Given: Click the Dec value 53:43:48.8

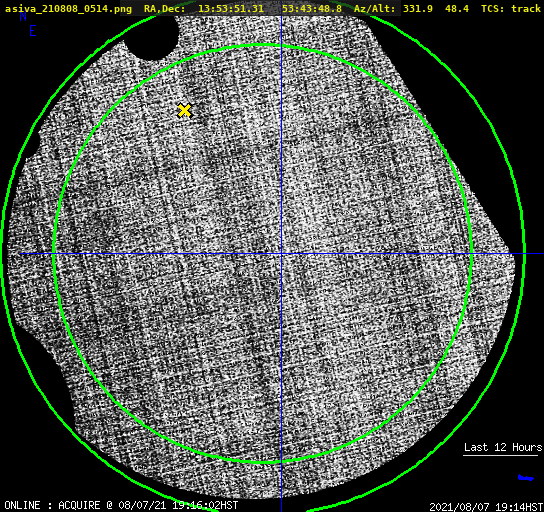Looking at the screenshot, I should tap(312, 8).
